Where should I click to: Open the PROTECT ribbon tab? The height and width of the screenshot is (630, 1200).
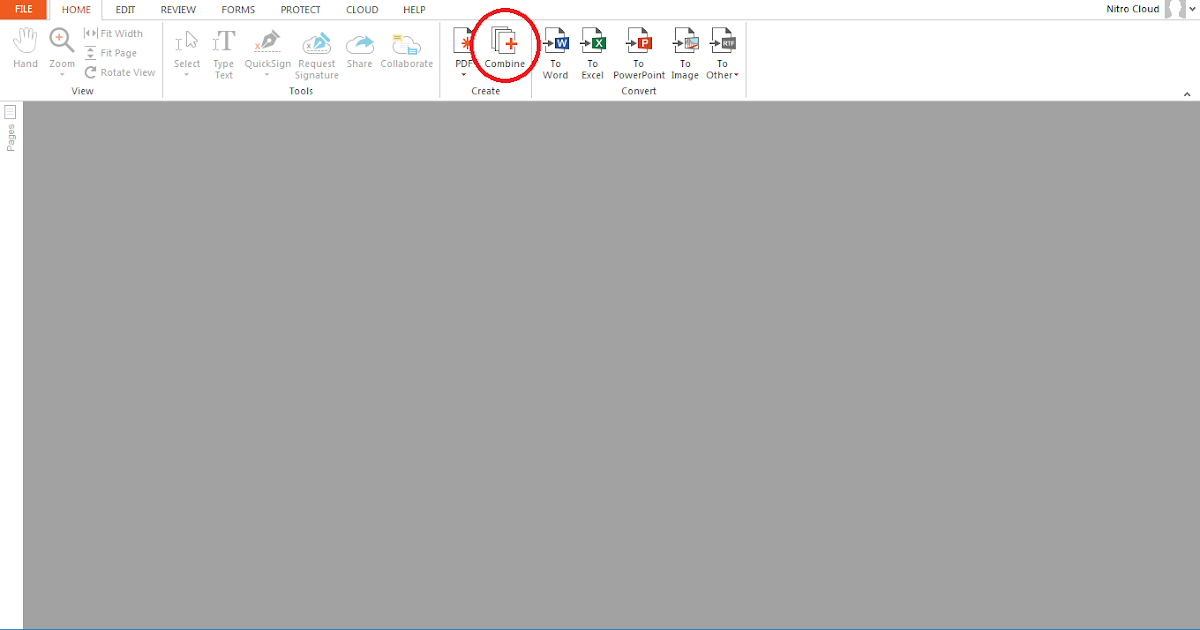(300, 10)
